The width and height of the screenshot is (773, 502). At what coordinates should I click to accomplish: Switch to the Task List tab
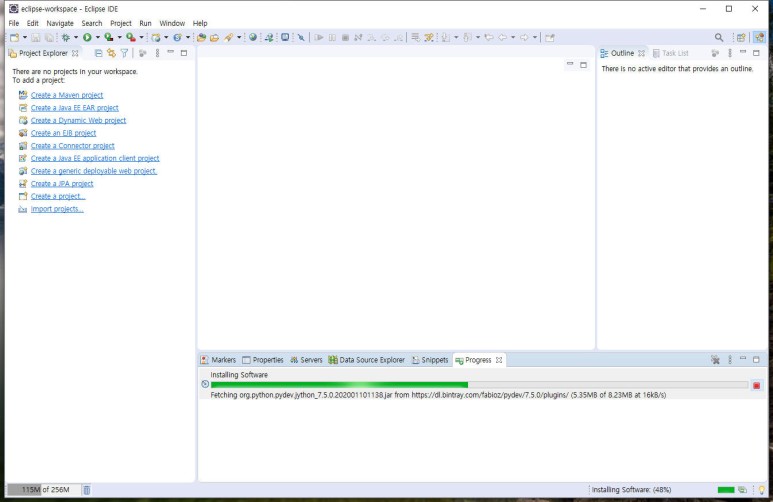670,53
